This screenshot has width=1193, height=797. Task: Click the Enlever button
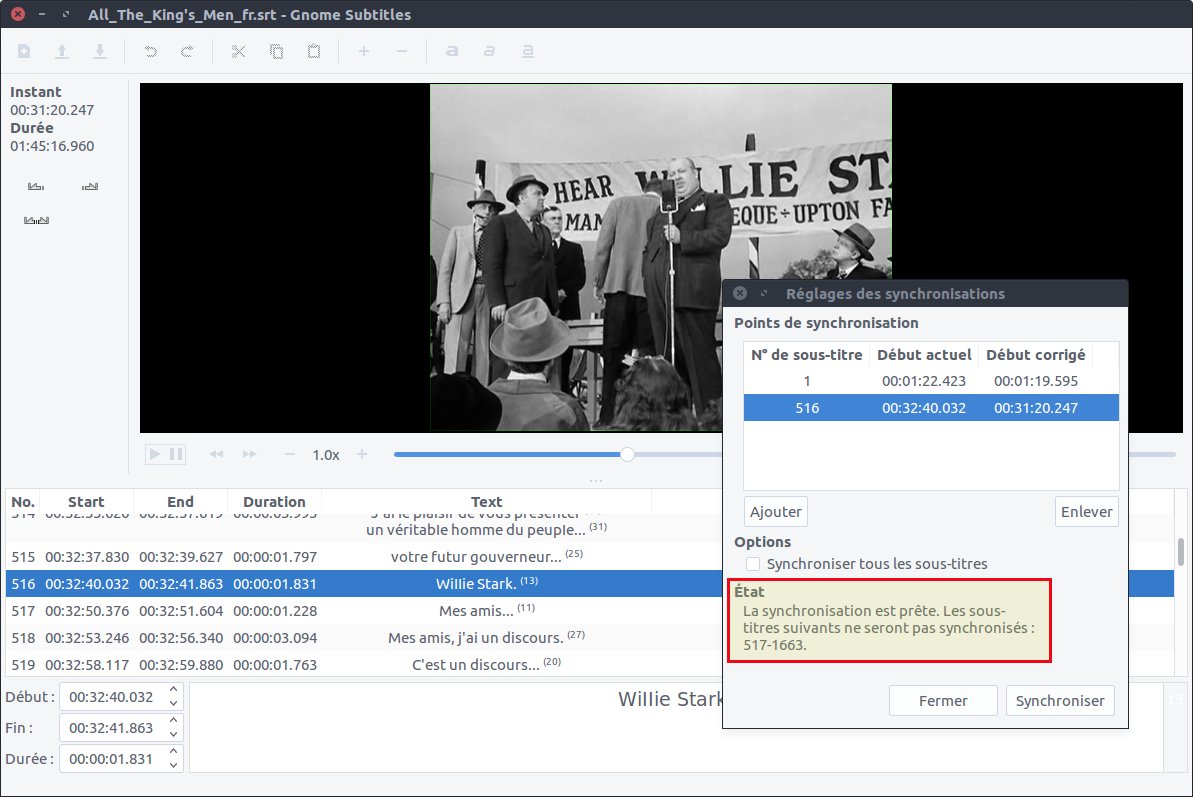1086,512
